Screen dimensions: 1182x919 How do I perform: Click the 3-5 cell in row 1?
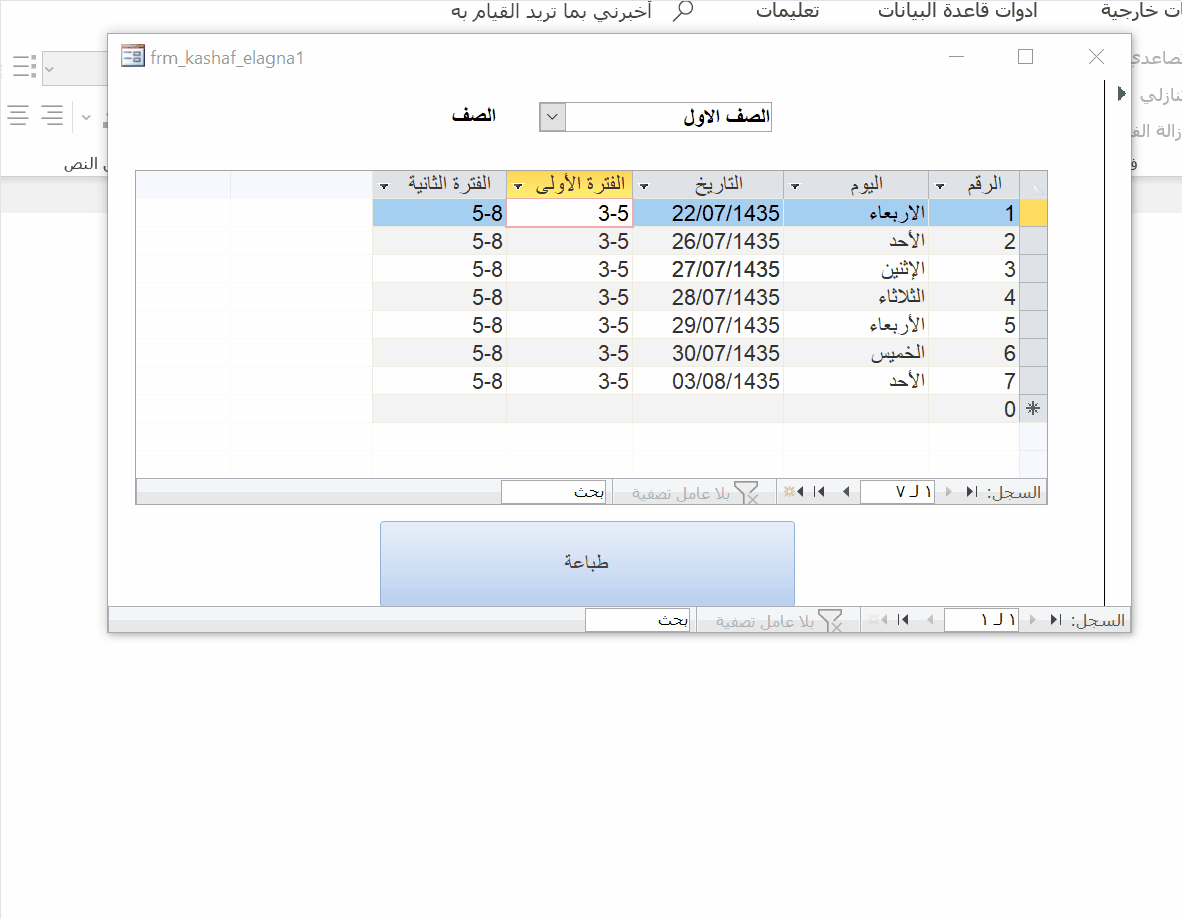coord(569,213)
